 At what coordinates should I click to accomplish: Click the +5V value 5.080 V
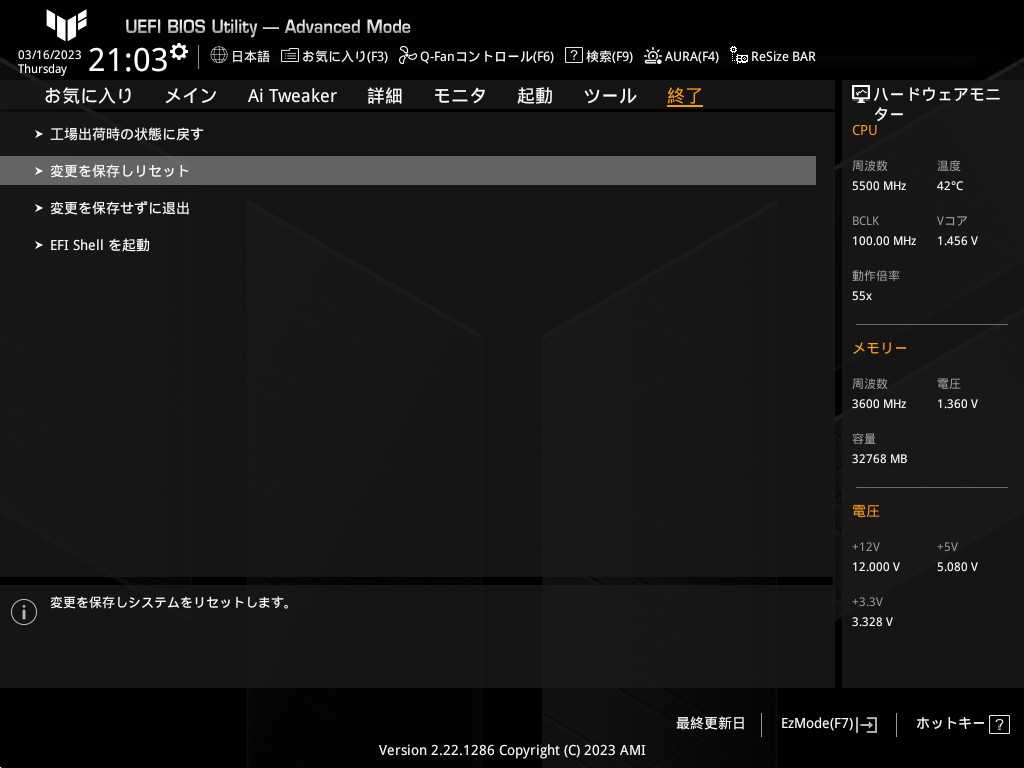[957, 567]
